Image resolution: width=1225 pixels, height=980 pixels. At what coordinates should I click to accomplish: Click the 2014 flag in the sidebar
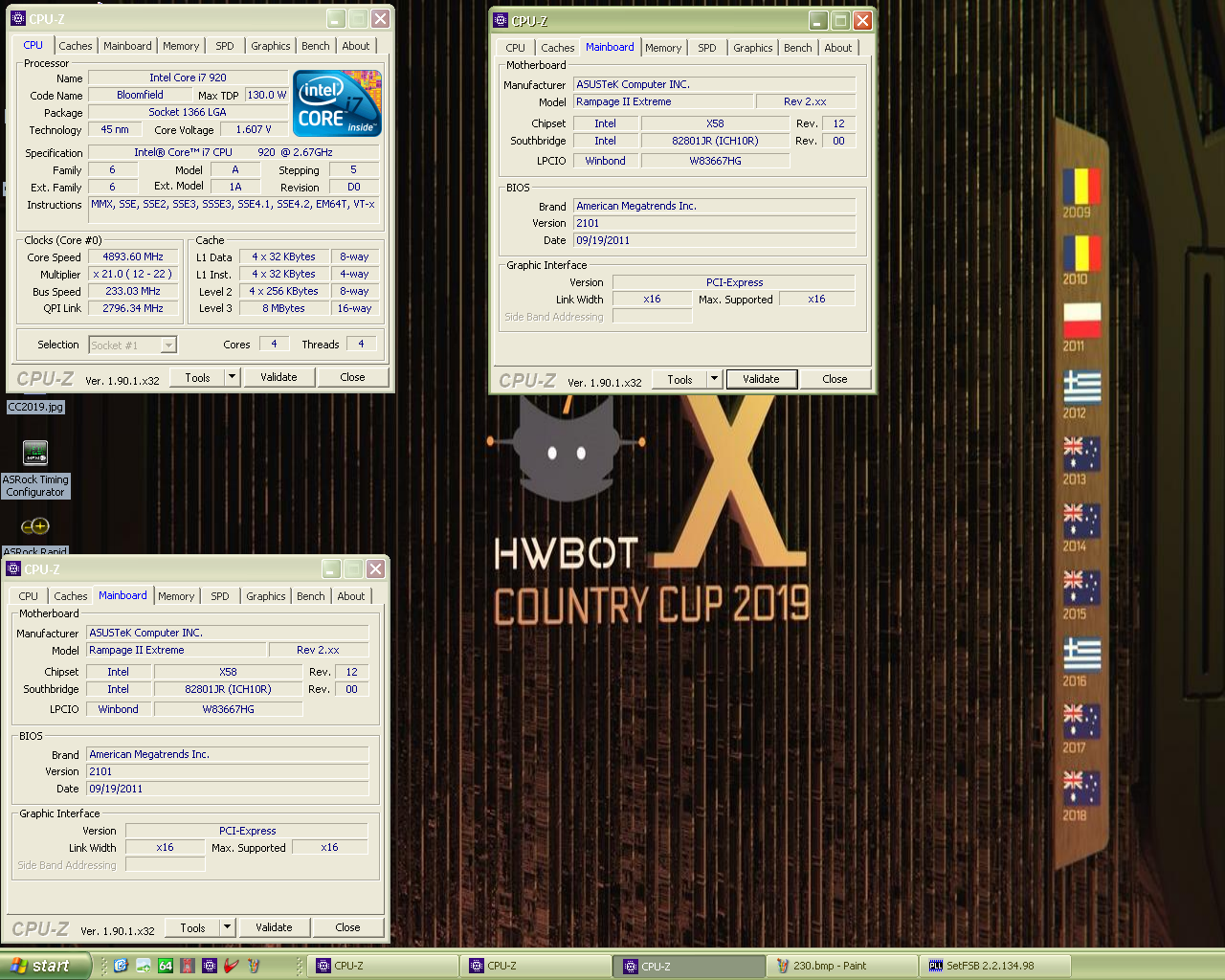click(1081, 521)
